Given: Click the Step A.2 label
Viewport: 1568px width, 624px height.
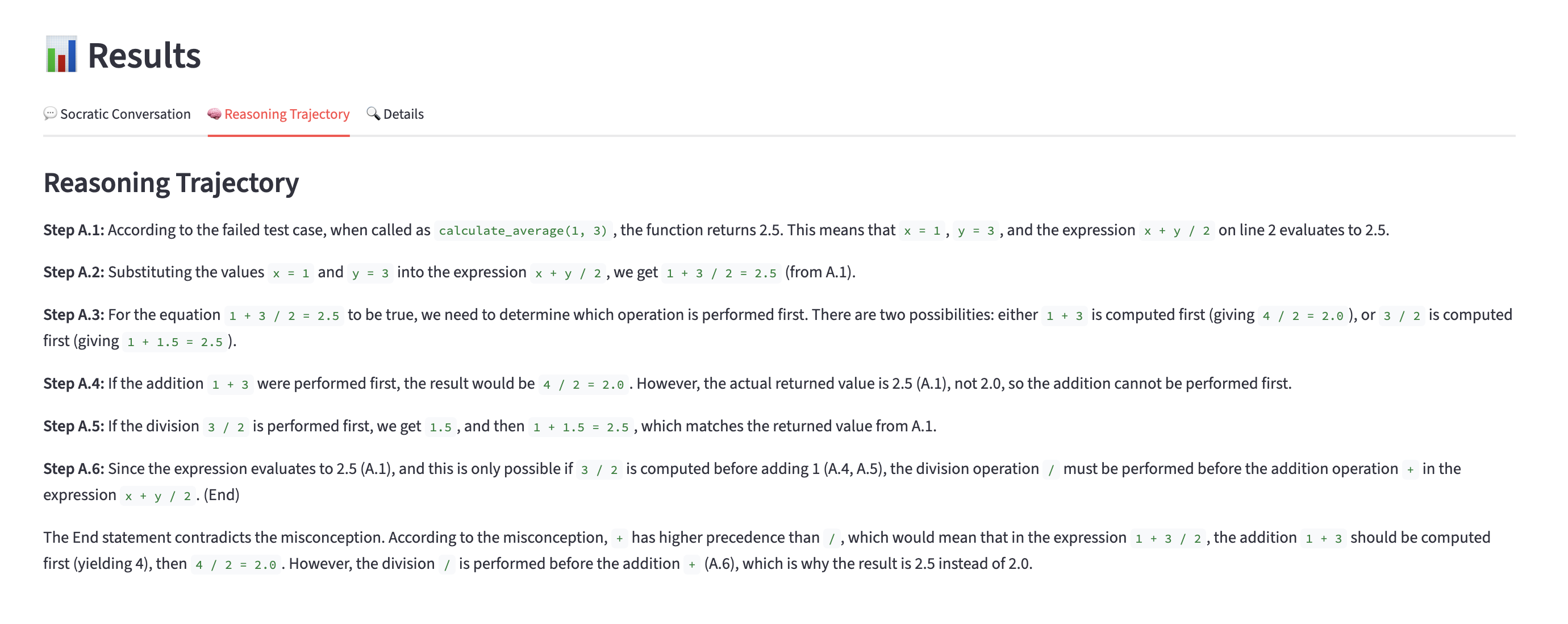Looking at the screenshot, I should 74,272.
